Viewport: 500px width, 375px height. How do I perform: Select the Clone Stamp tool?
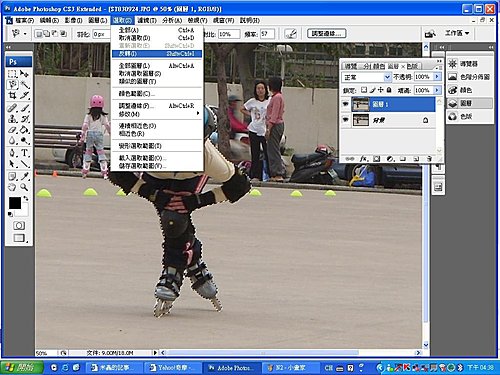click(13, 119)
